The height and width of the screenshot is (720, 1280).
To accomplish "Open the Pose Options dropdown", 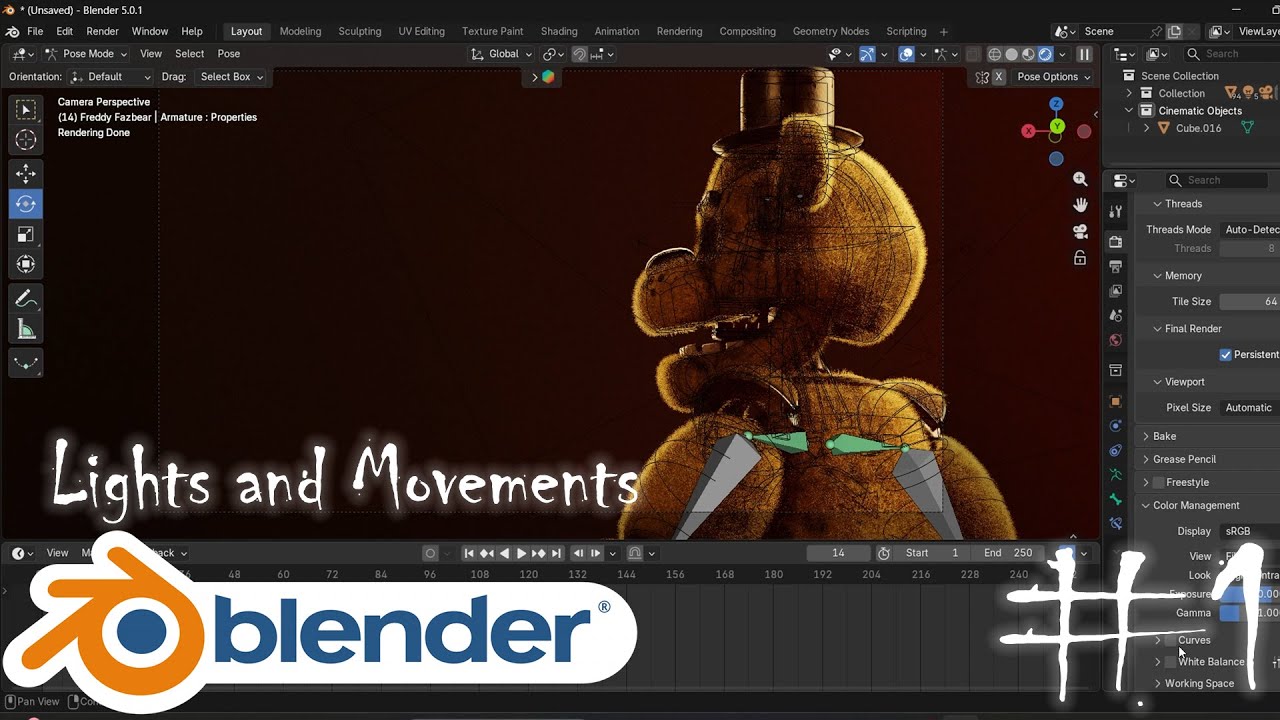I will (1054, 77).
